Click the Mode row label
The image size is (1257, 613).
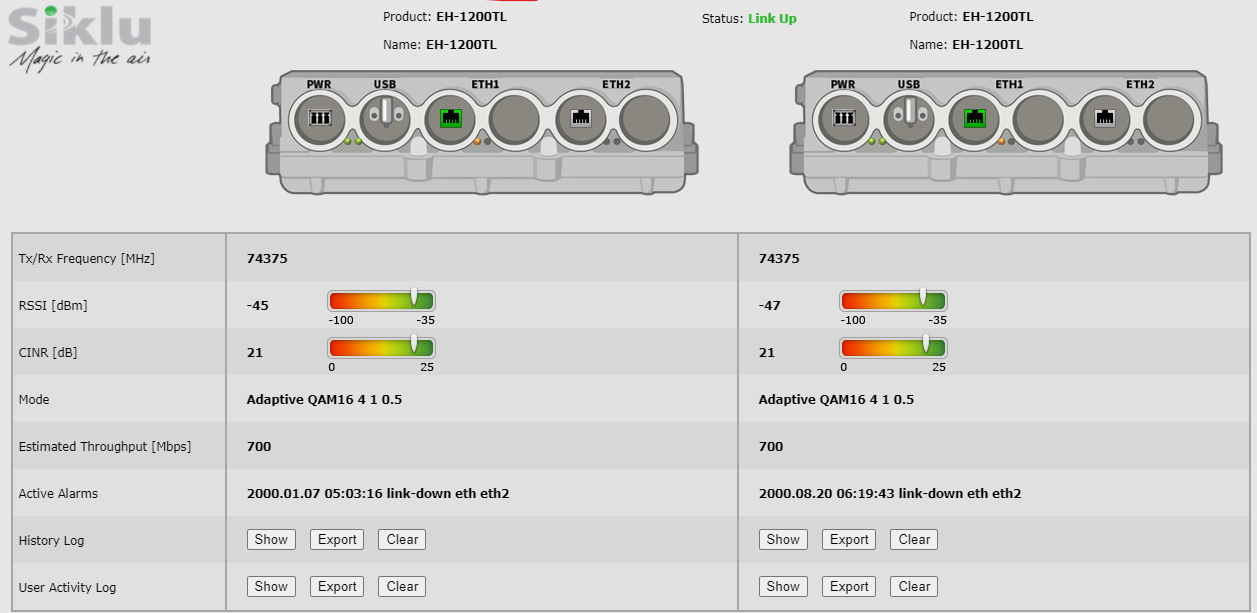[34, 400]
